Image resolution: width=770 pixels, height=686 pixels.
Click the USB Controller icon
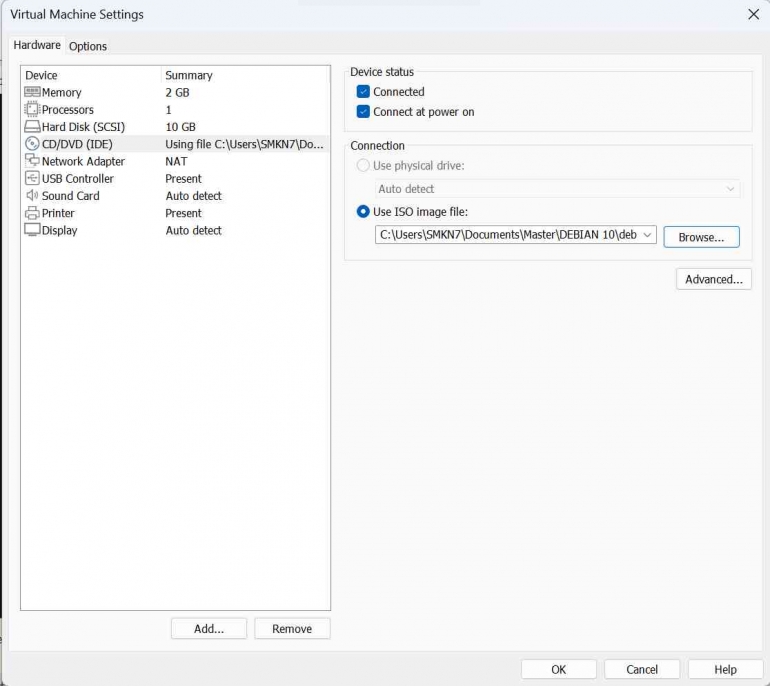coord(32,179)
